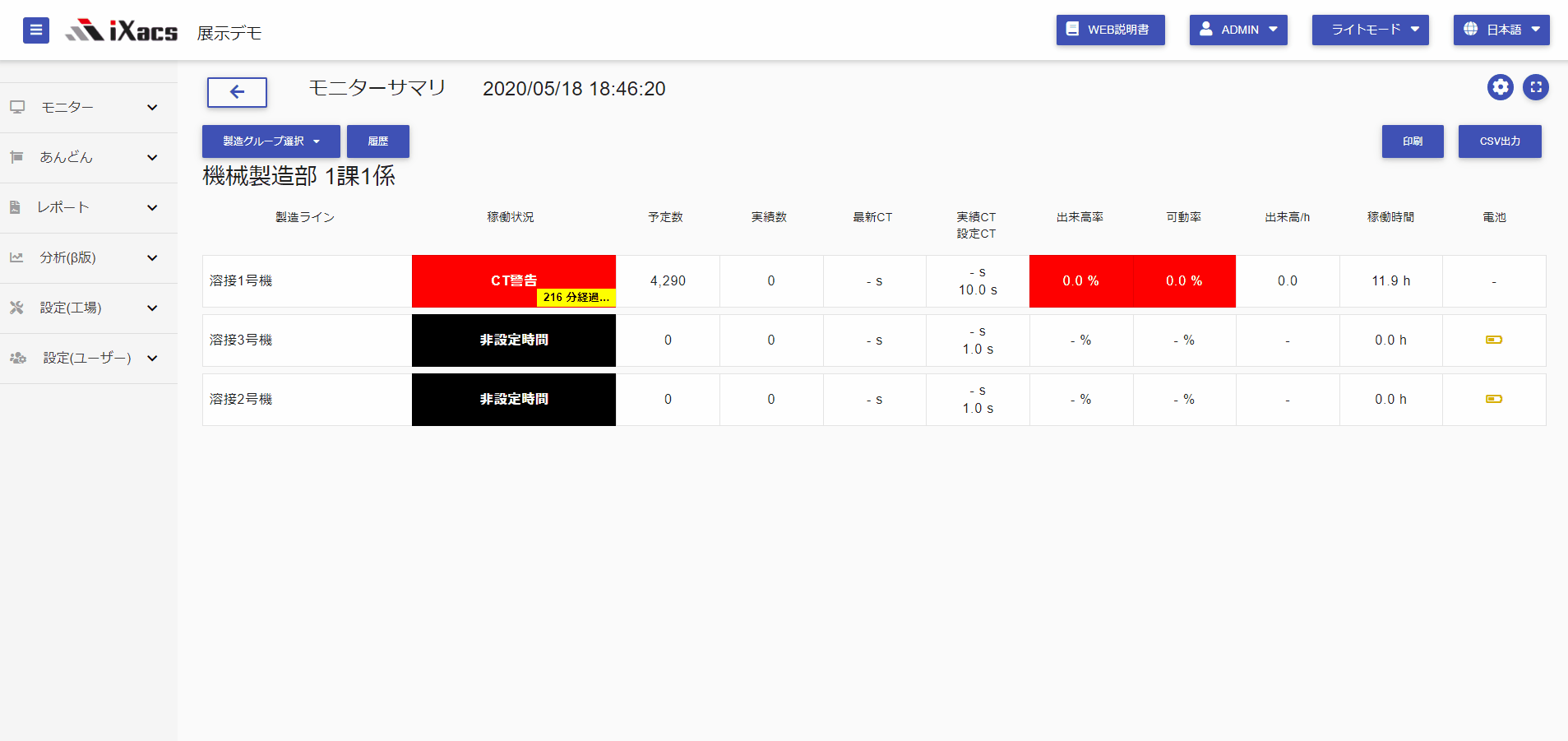Open the 日本語 language dropdown arrow
The height and width of the screenshot is (741, 1568).
(x=1535, y=29)
